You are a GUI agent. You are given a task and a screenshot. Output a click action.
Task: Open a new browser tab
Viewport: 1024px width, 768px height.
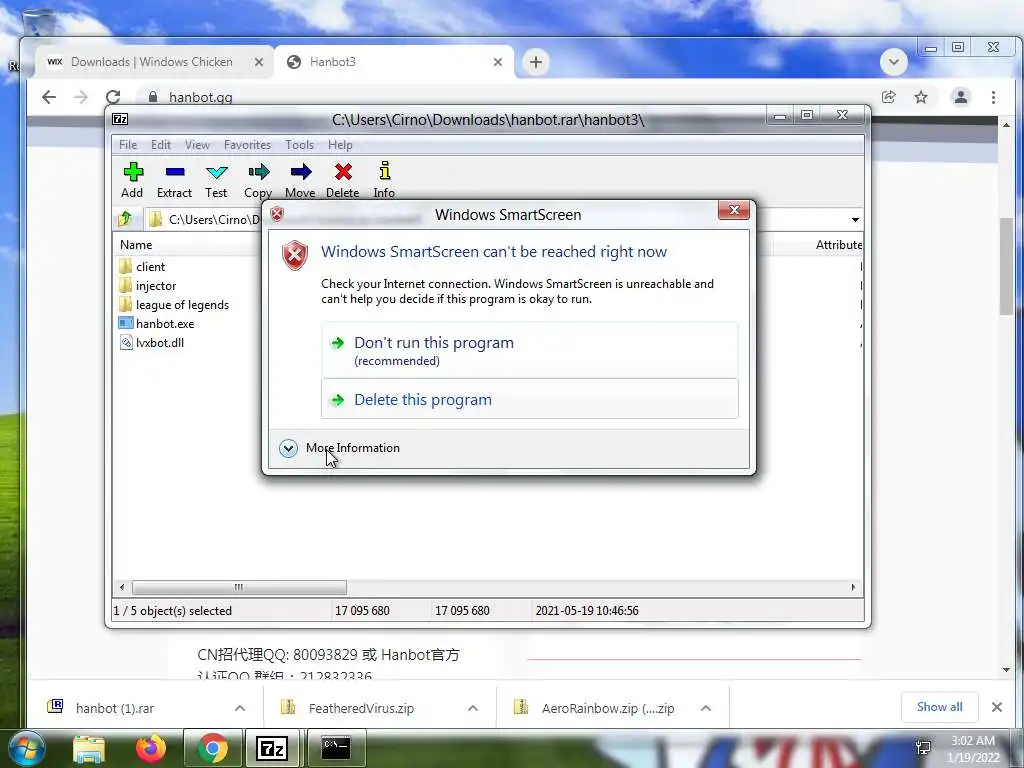click(536, 62)
